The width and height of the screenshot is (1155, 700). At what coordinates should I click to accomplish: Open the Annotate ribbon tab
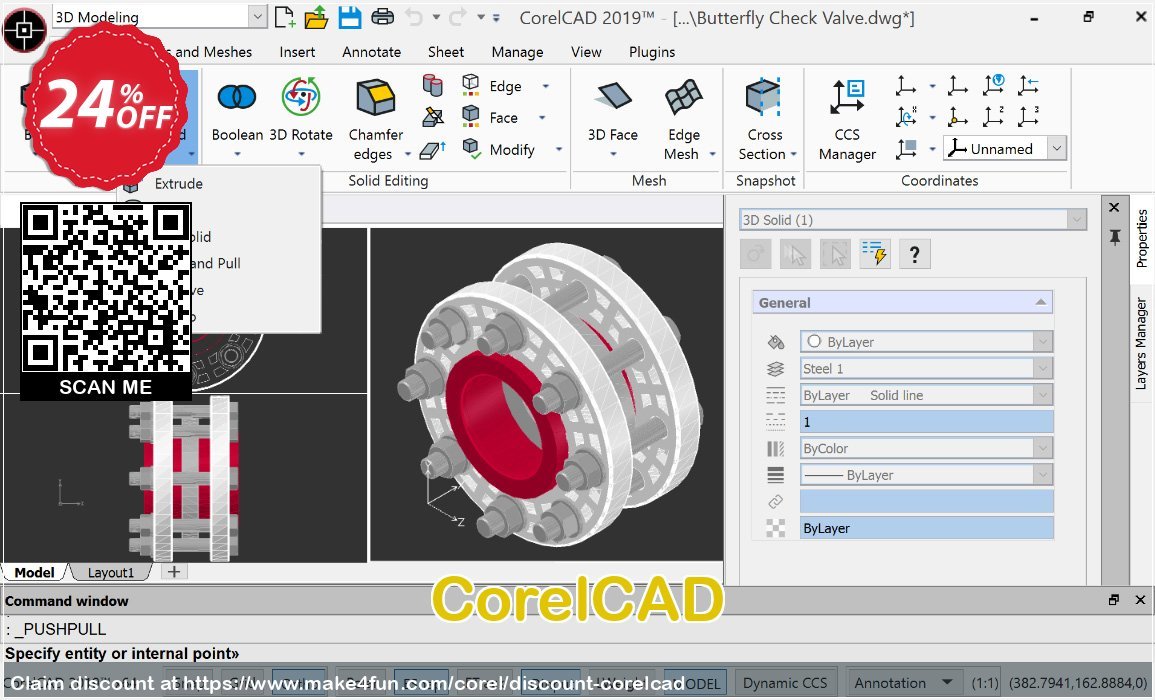371,52
